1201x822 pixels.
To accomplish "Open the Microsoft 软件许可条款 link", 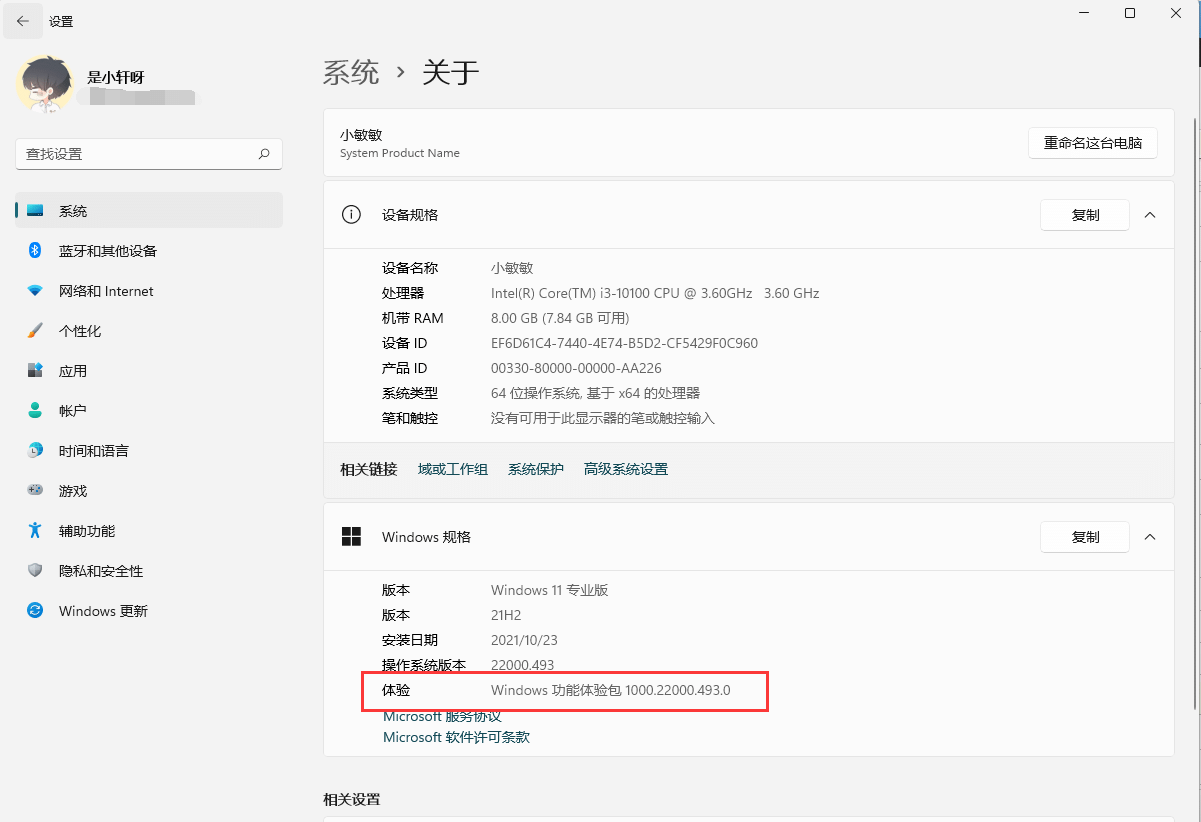I will (455, 737).
